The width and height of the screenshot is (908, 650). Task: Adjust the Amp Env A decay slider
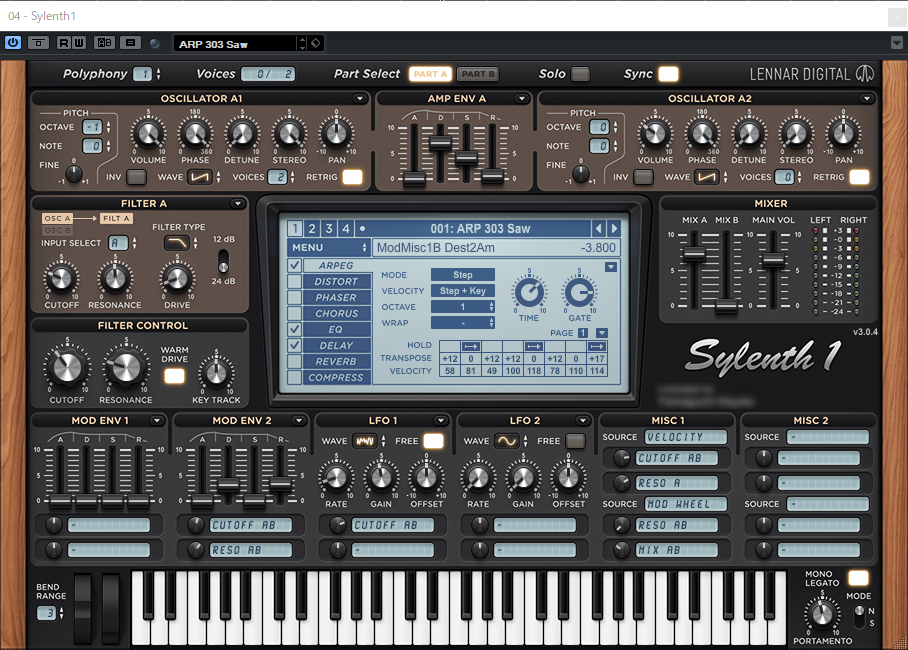(x=441, y=143)
